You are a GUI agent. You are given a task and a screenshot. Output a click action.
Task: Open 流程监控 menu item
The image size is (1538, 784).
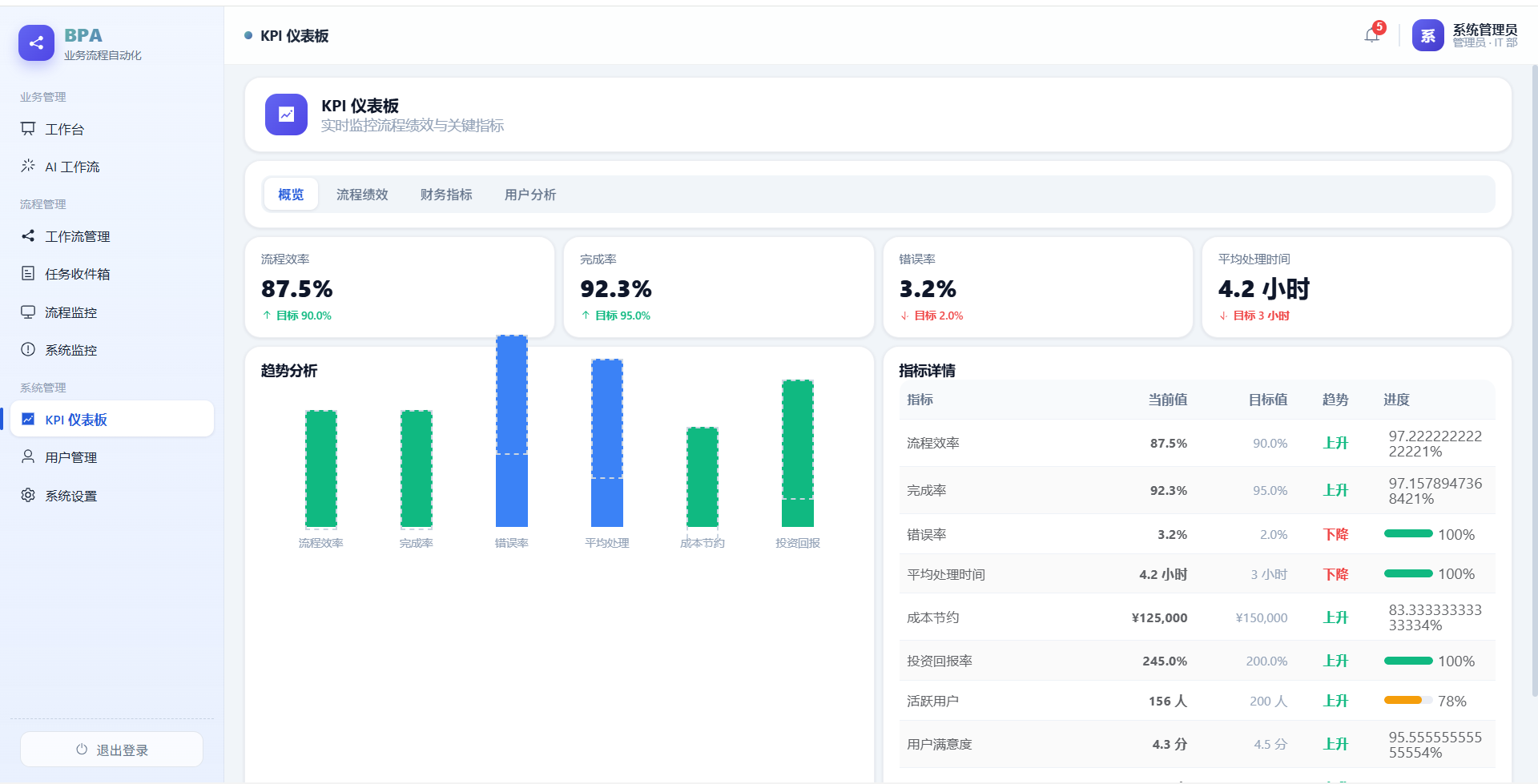tap(112, 312)
